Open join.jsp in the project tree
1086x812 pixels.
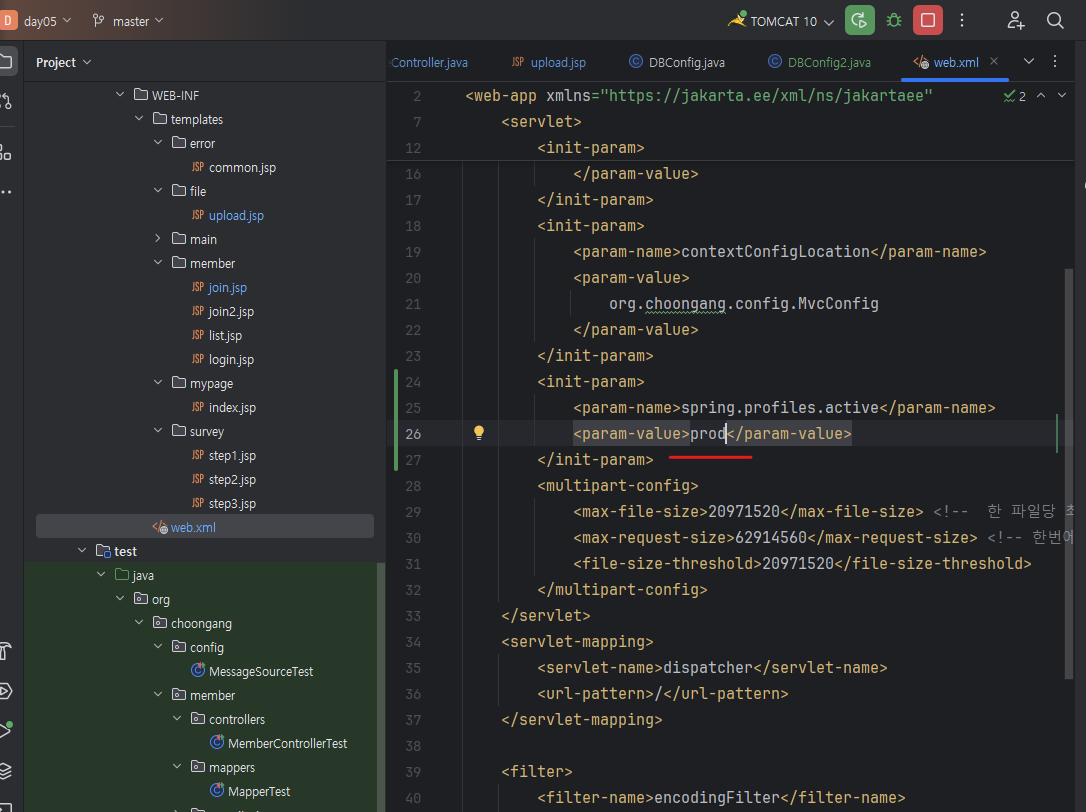click(227, 288)
